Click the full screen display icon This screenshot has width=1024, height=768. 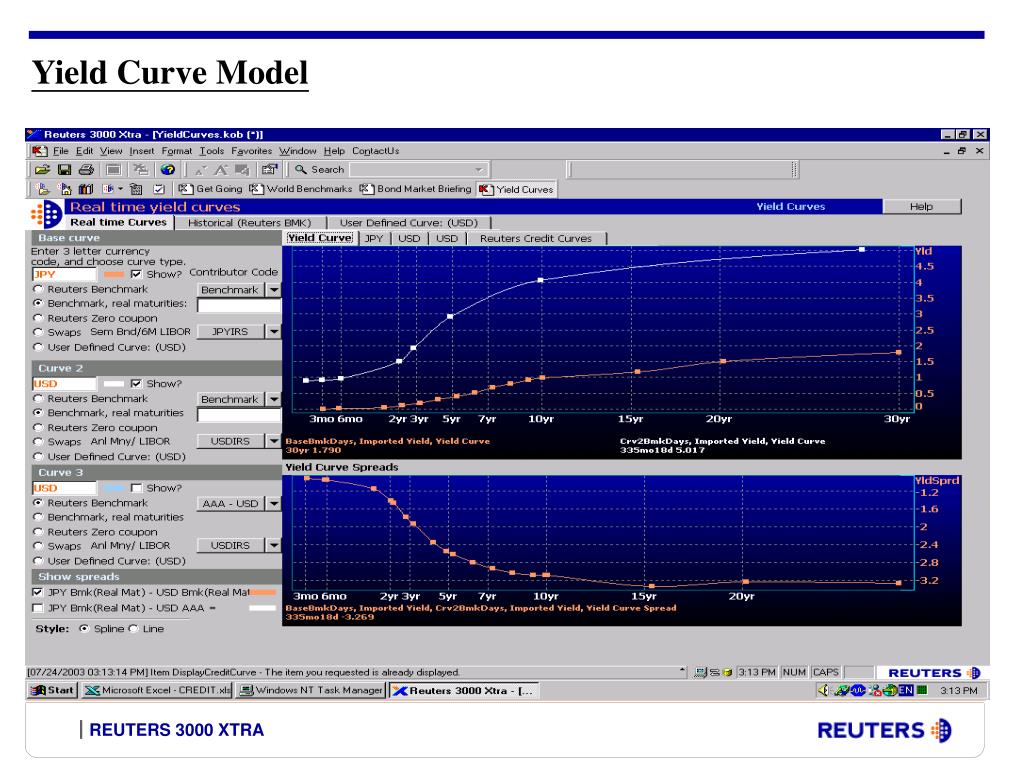[114, 170]
